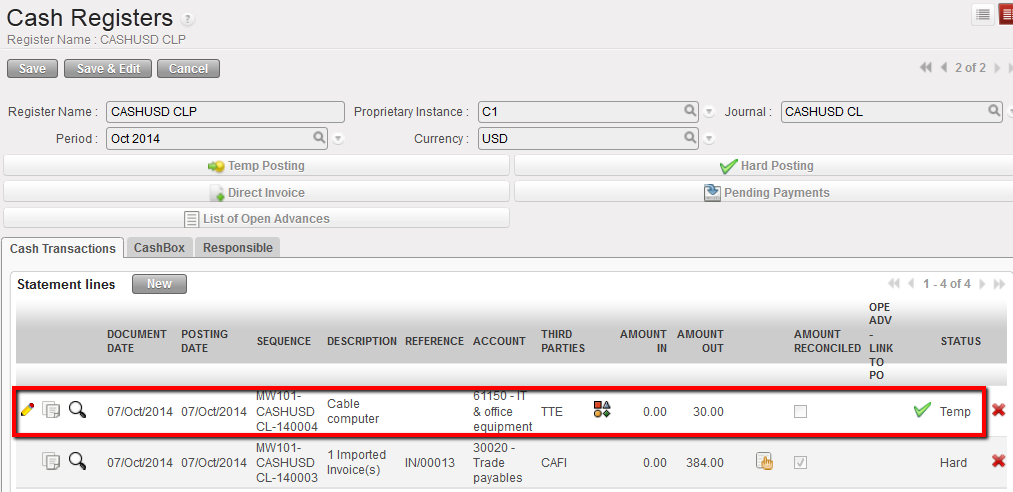Open the Responsible tab
The height and width of the screenshot is (492, 1013).
[237, 248]
